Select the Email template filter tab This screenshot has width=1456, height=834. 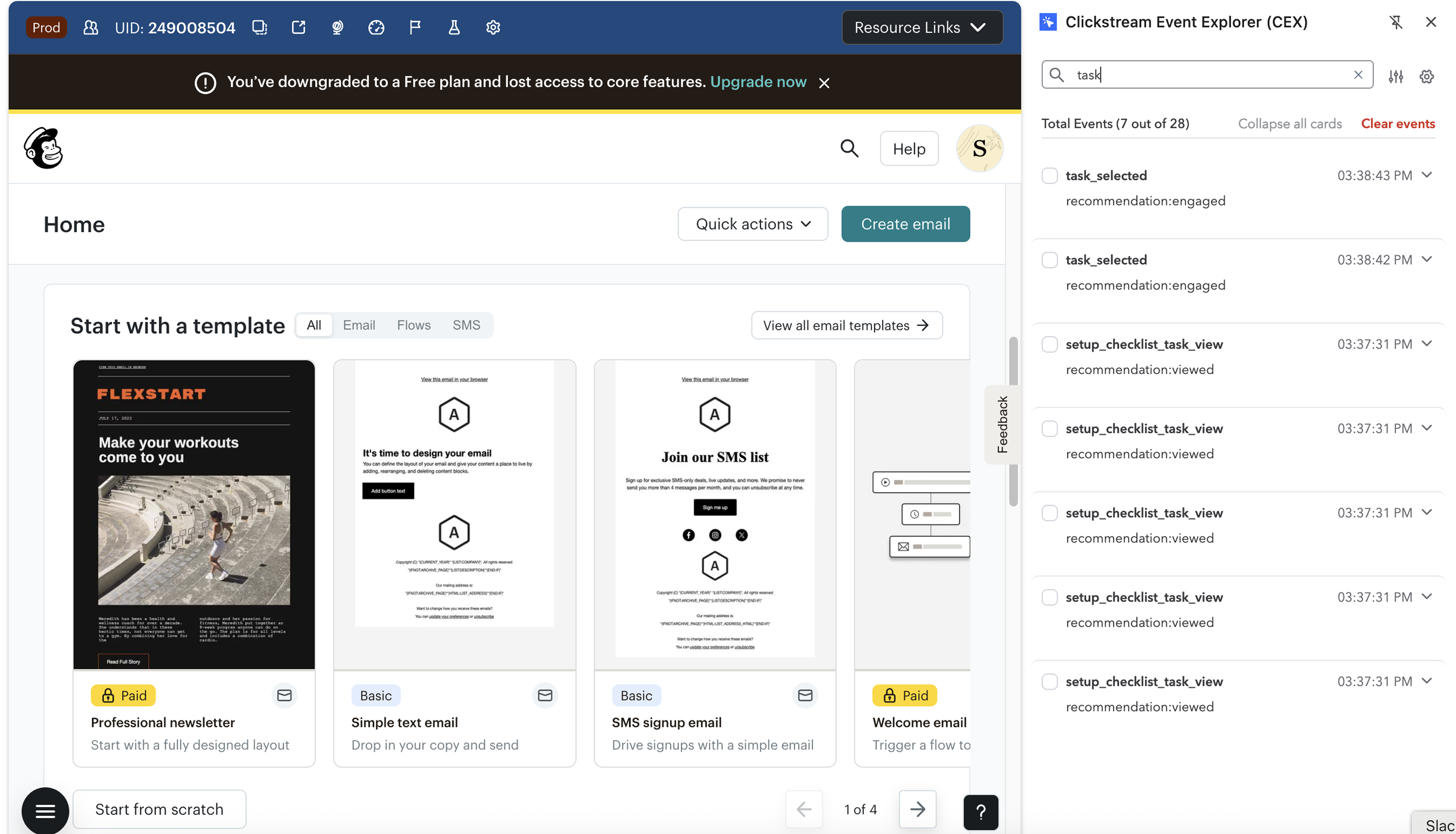coord(359,325)
